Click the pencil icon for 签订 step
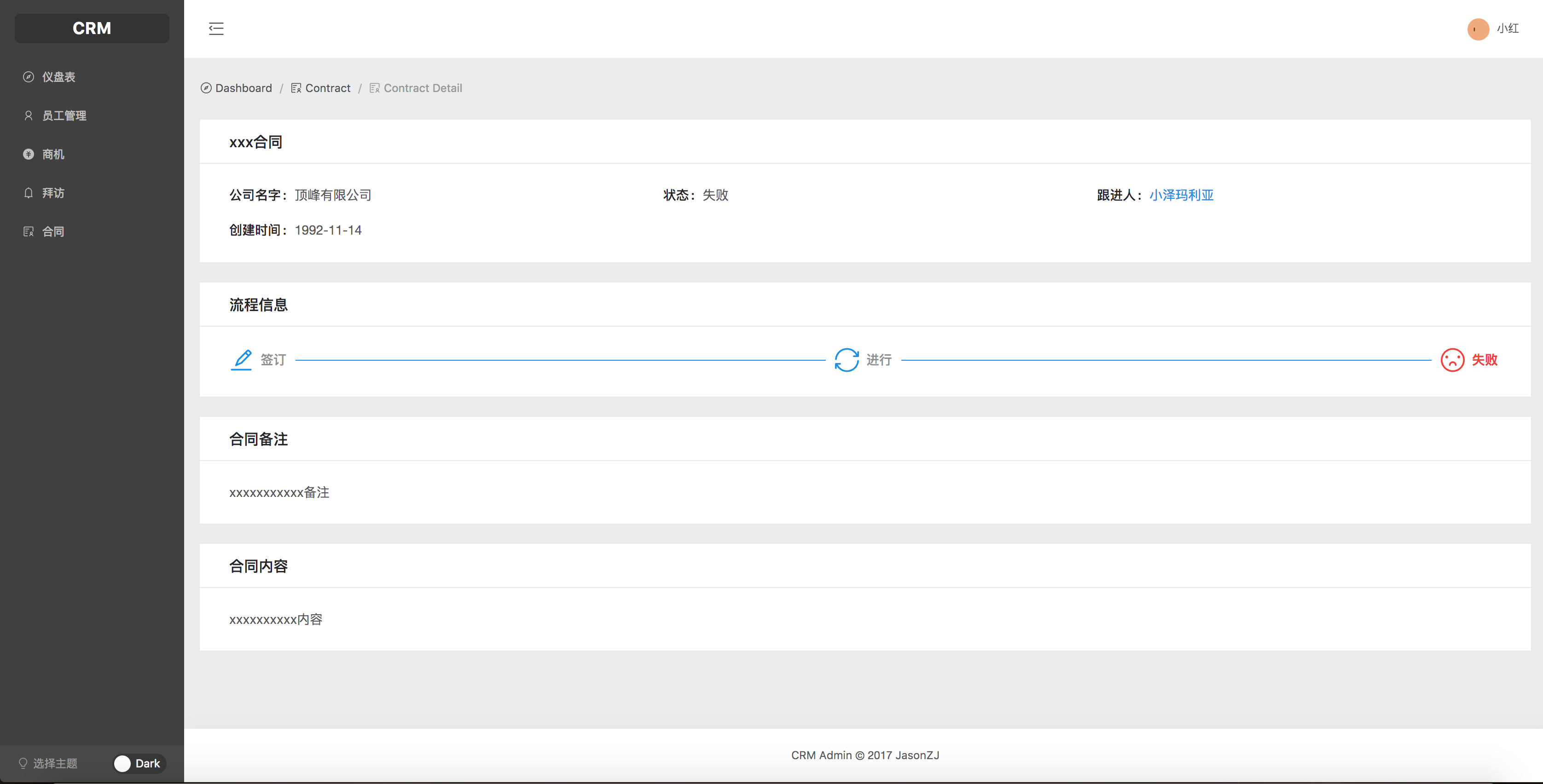This screenshot has width=1543, height=784. pos(241,360)
